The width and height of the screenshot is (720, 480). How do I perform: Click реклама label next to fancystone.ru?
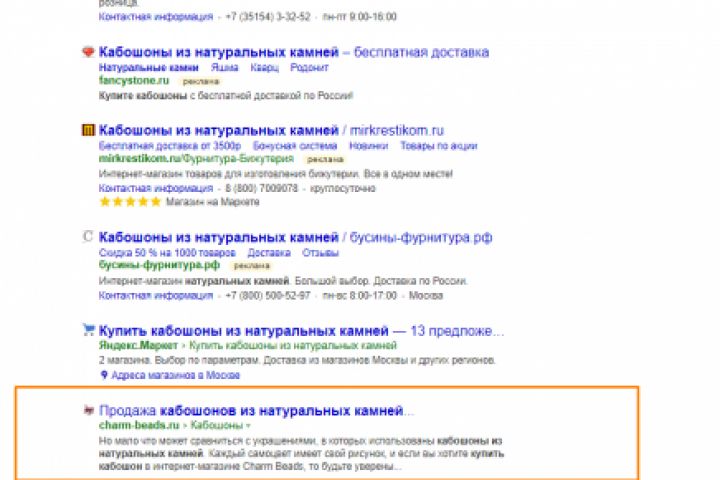(x=201, y=81)
